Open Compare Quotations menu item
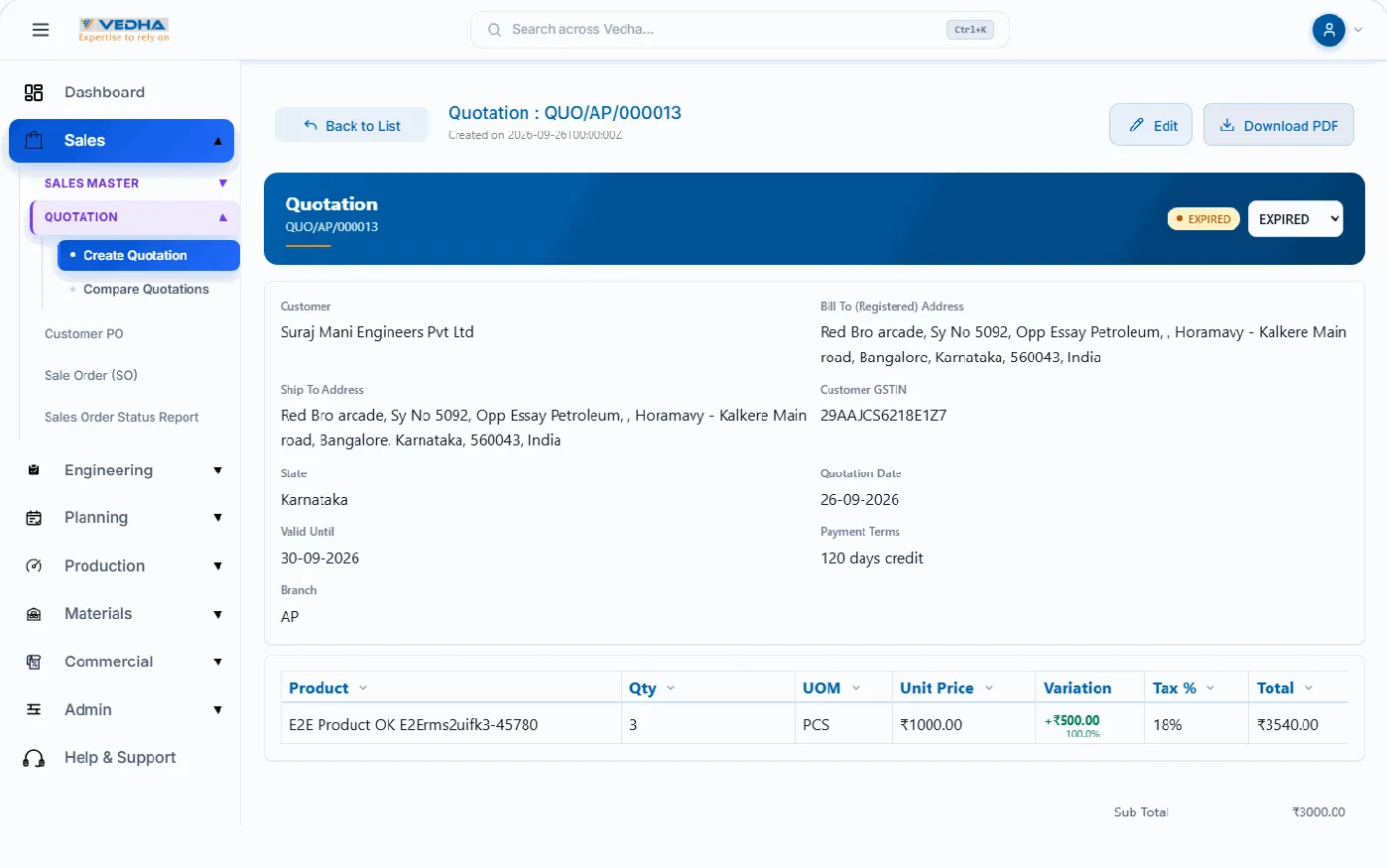The width and height of the screenshot is (1387, 868). coord(146,290)
